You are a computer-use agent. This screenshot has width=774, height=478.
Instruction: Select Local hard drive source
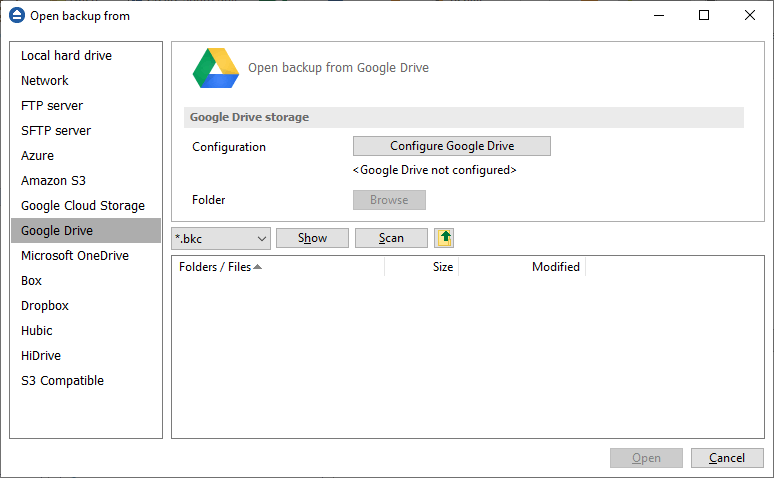tap(86, 56)
